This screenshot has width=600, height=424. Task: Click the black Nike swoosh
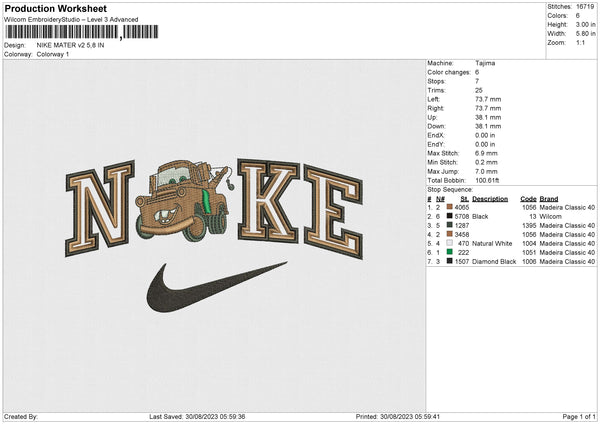[x=217, y=287]
